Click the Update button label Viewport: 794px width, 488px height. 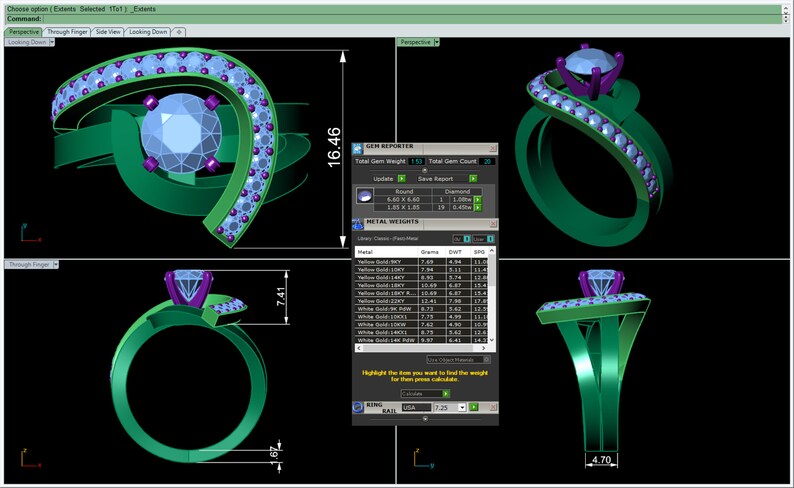point(383,179)
